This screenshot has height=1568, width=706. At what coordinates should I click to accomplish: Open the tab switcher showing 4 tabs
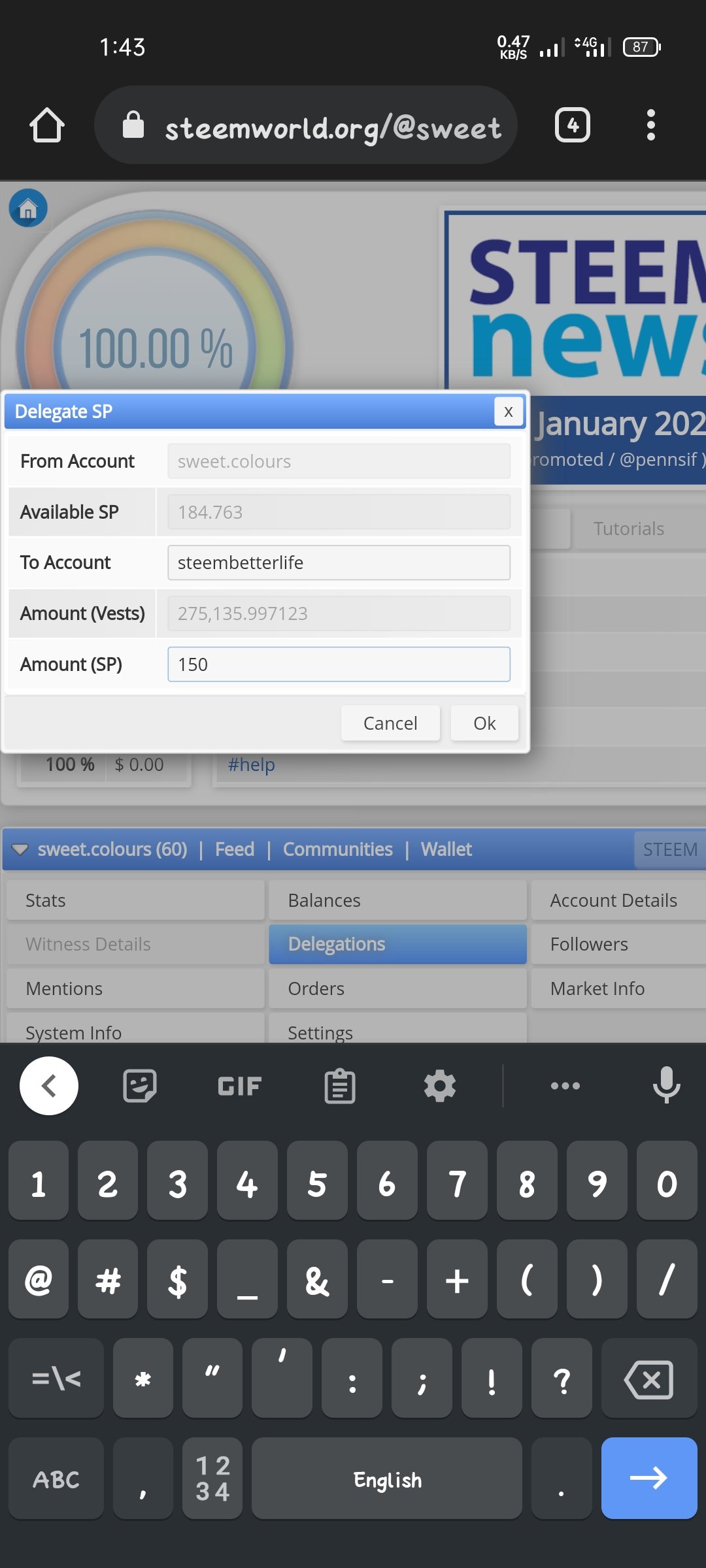click(573, 125)
